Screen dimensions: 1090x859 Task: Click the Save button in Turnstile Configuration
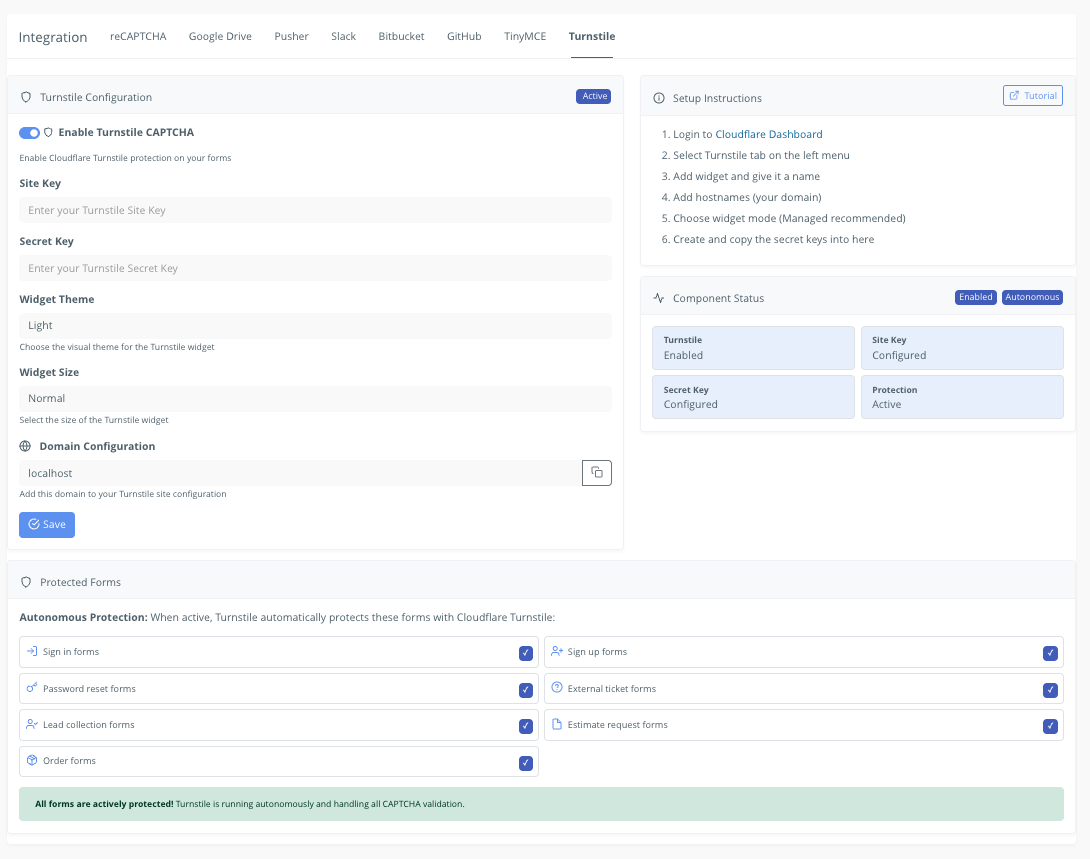coord(46,524)
